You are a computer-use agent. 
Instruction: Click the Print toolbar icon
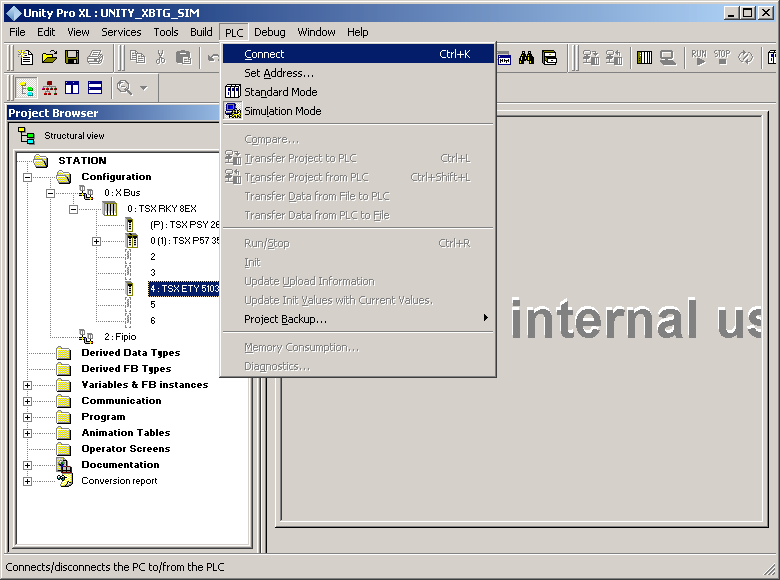coord(95,57)
